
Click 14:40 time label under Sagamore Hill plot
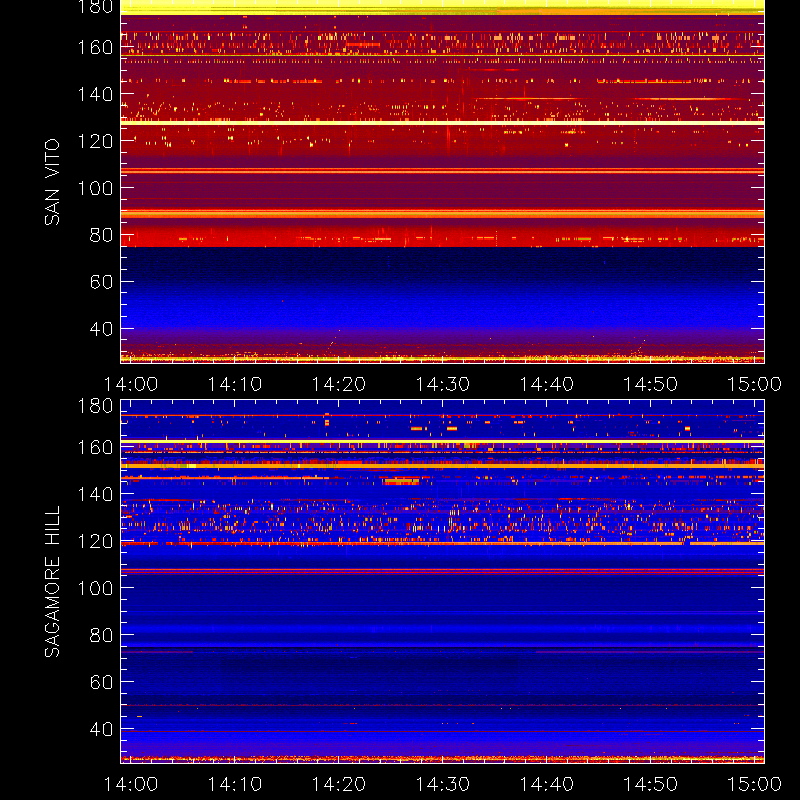[x=546, y=784]
